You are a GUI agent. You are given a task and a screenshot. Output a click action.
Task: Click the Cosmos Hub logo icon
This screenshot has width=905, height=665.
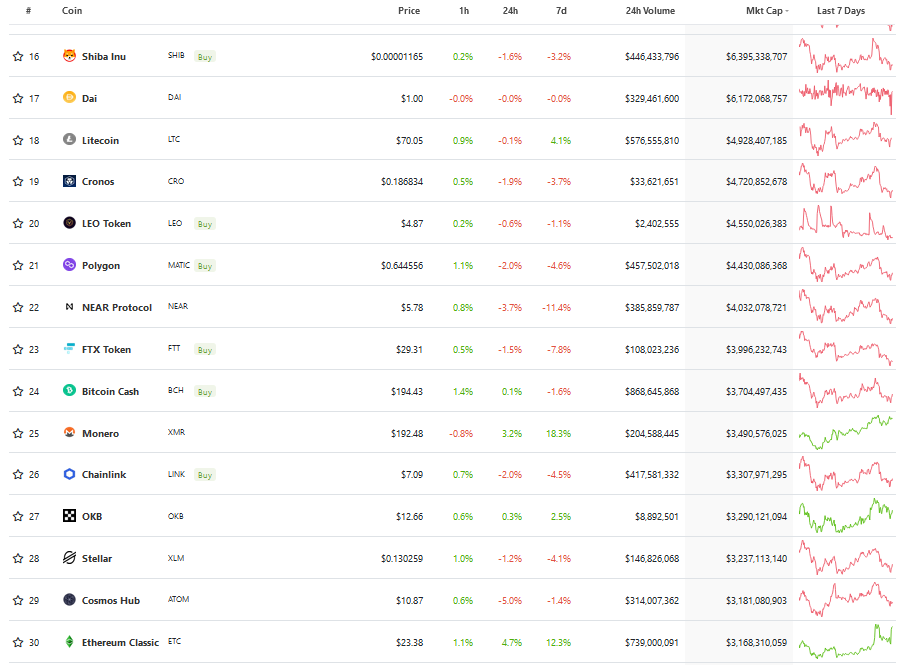[69, 600]
